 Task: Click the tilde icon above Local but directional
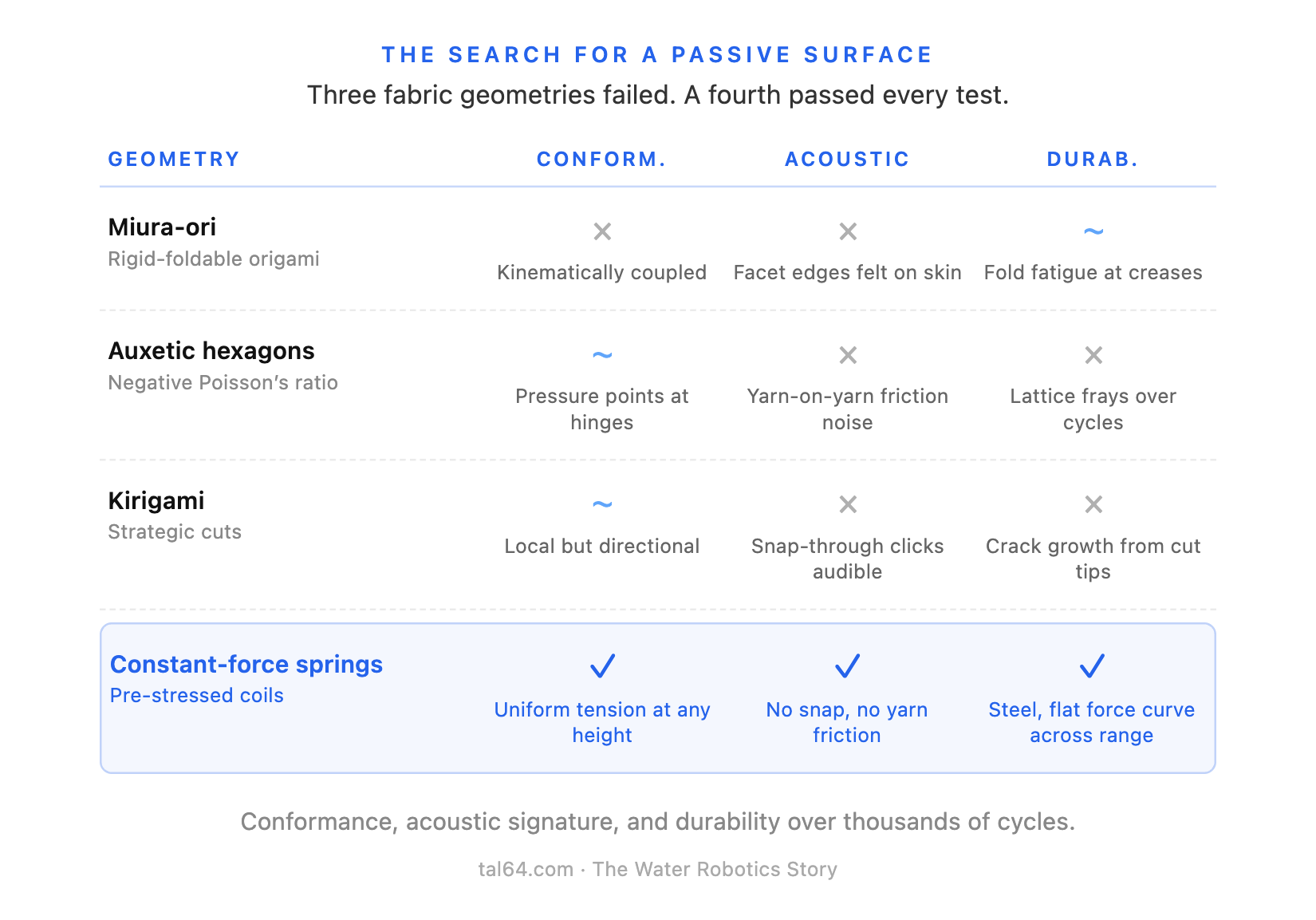pyautogui.click(x=602, y=504)
